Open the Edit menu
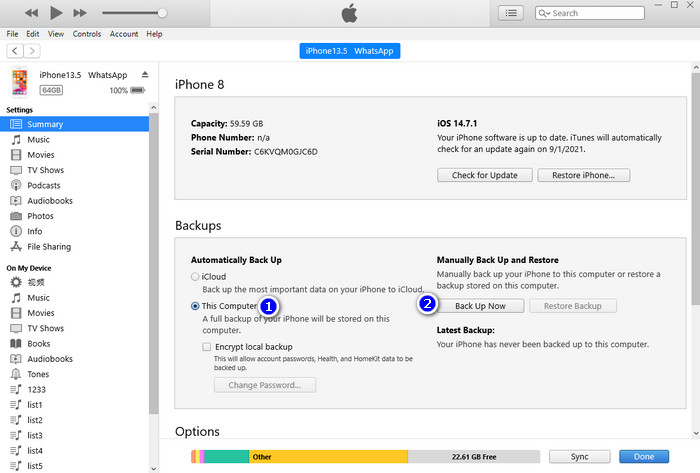The image size is (700, 473). (x=33, y=34)
